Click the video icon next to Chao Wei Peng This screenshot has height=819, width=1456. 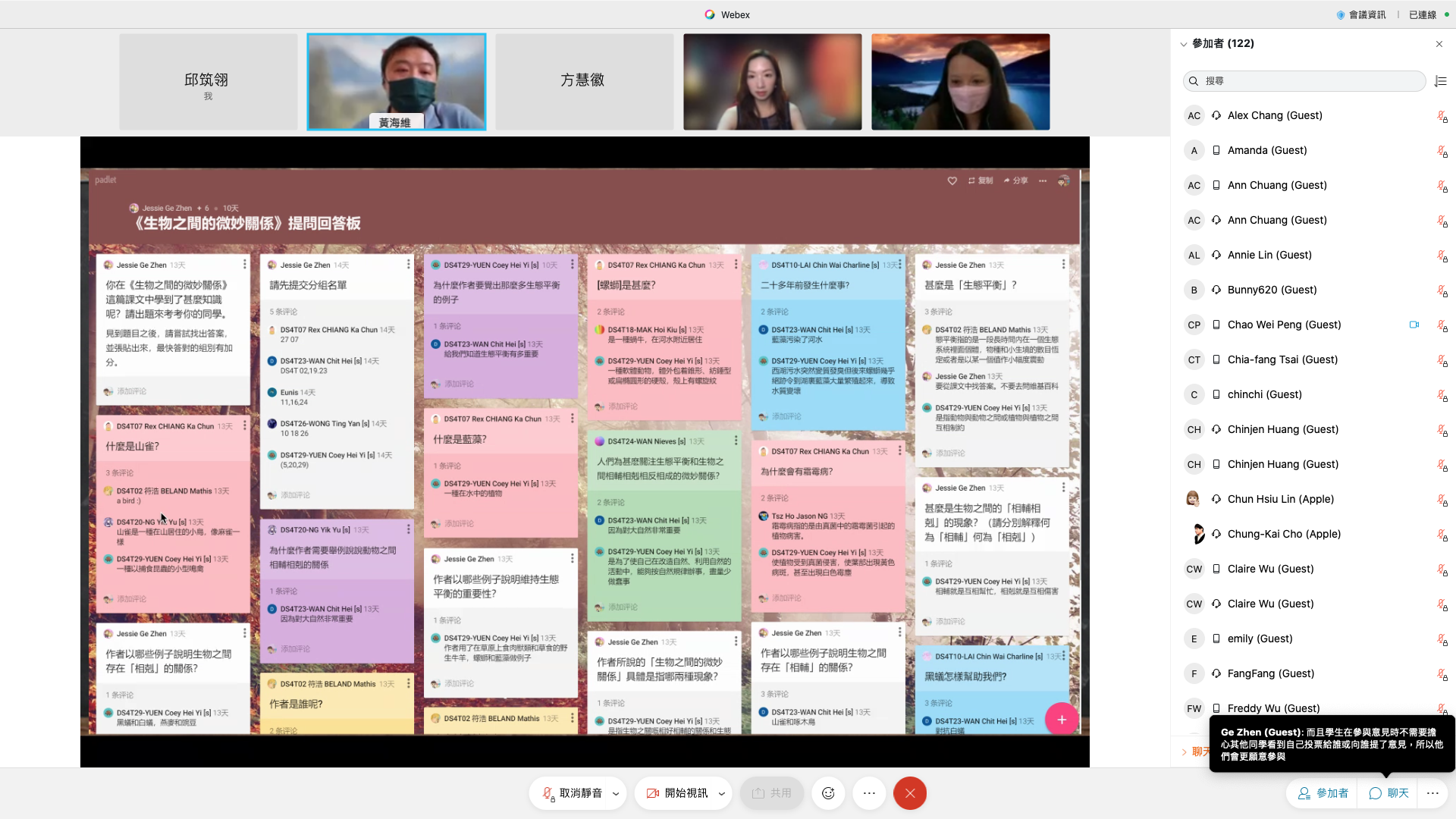click(x=1414, y=325)
